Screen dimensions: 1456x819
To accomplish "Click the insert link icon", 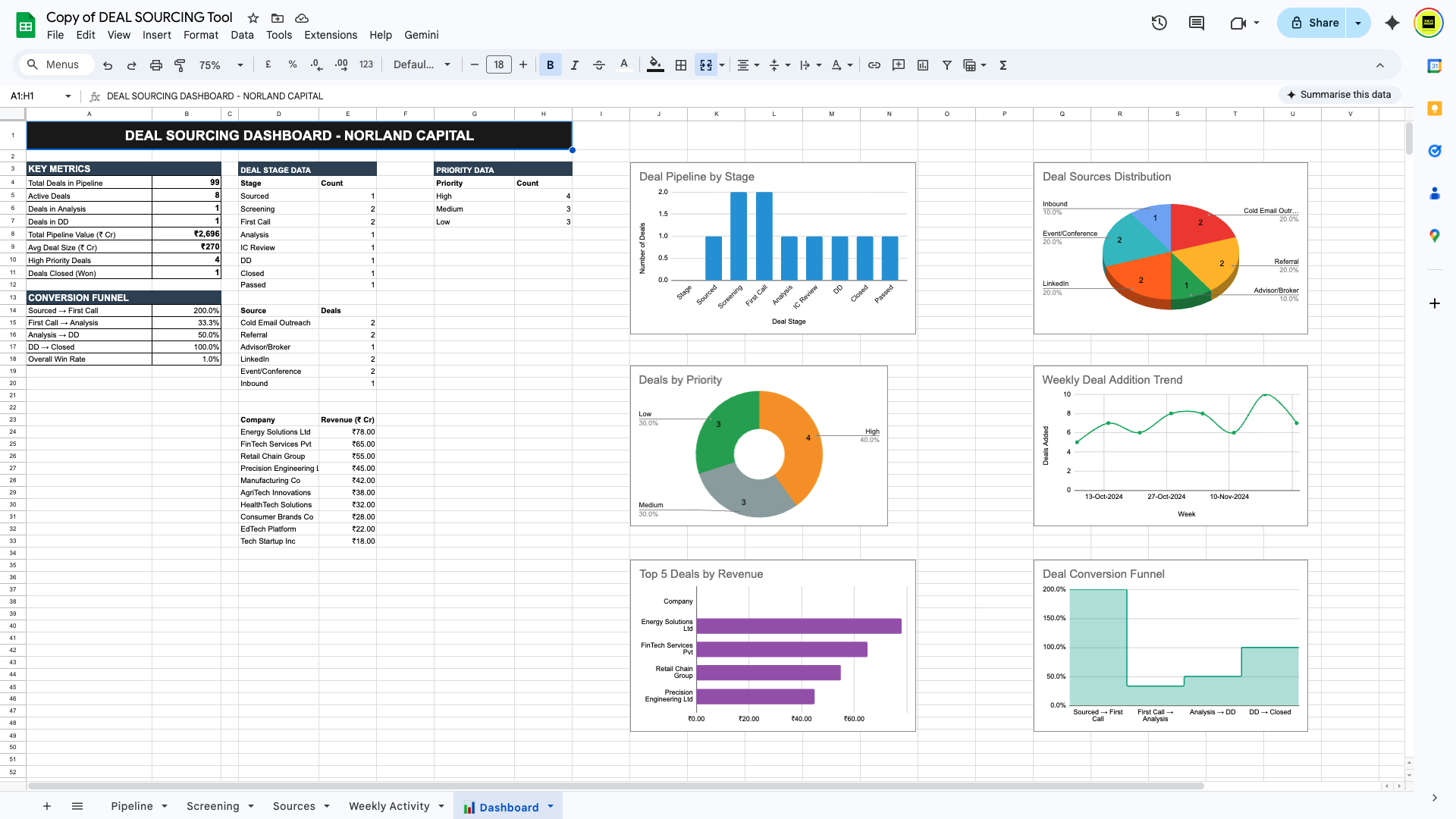I will [x=874, y=65].
